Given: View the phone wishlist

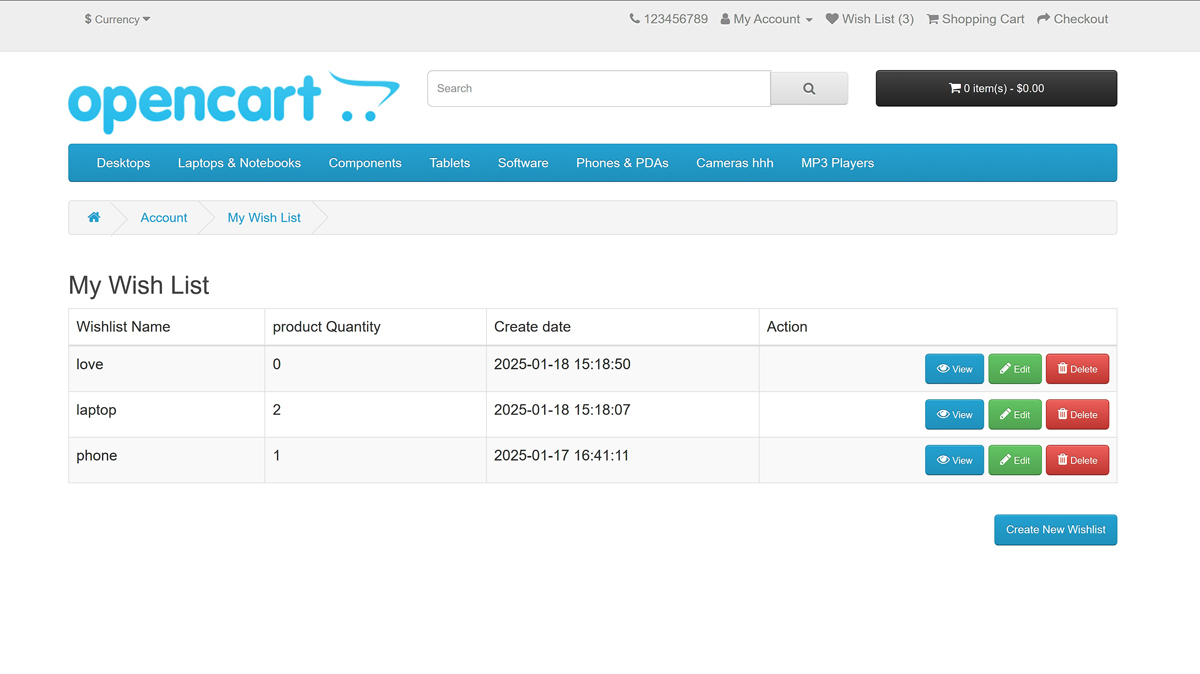Looking at the screenshot, I should pyautogui.click(x=954, y=461).
